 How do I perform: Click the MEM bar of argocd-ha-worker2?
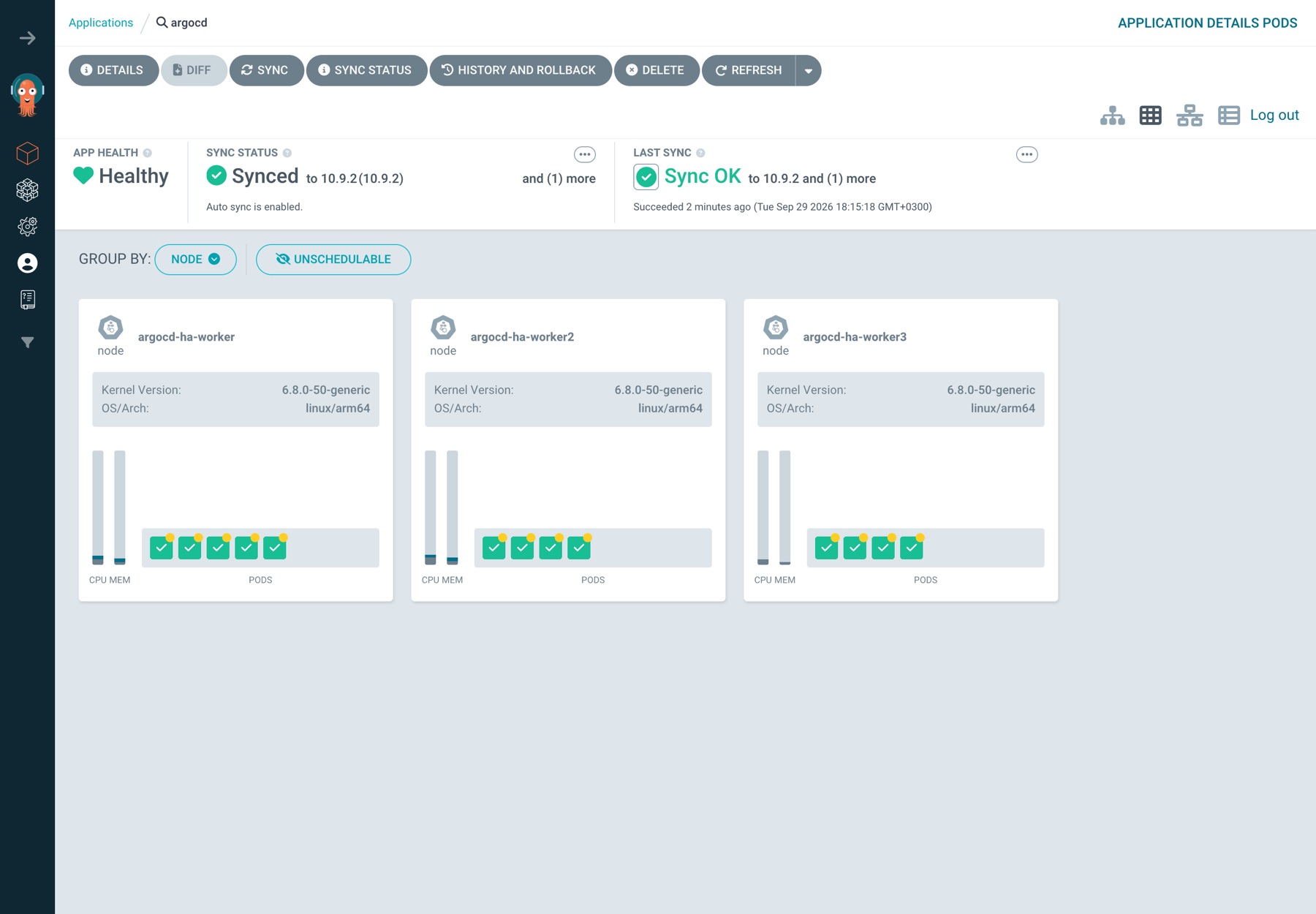[x=453, y=507]
